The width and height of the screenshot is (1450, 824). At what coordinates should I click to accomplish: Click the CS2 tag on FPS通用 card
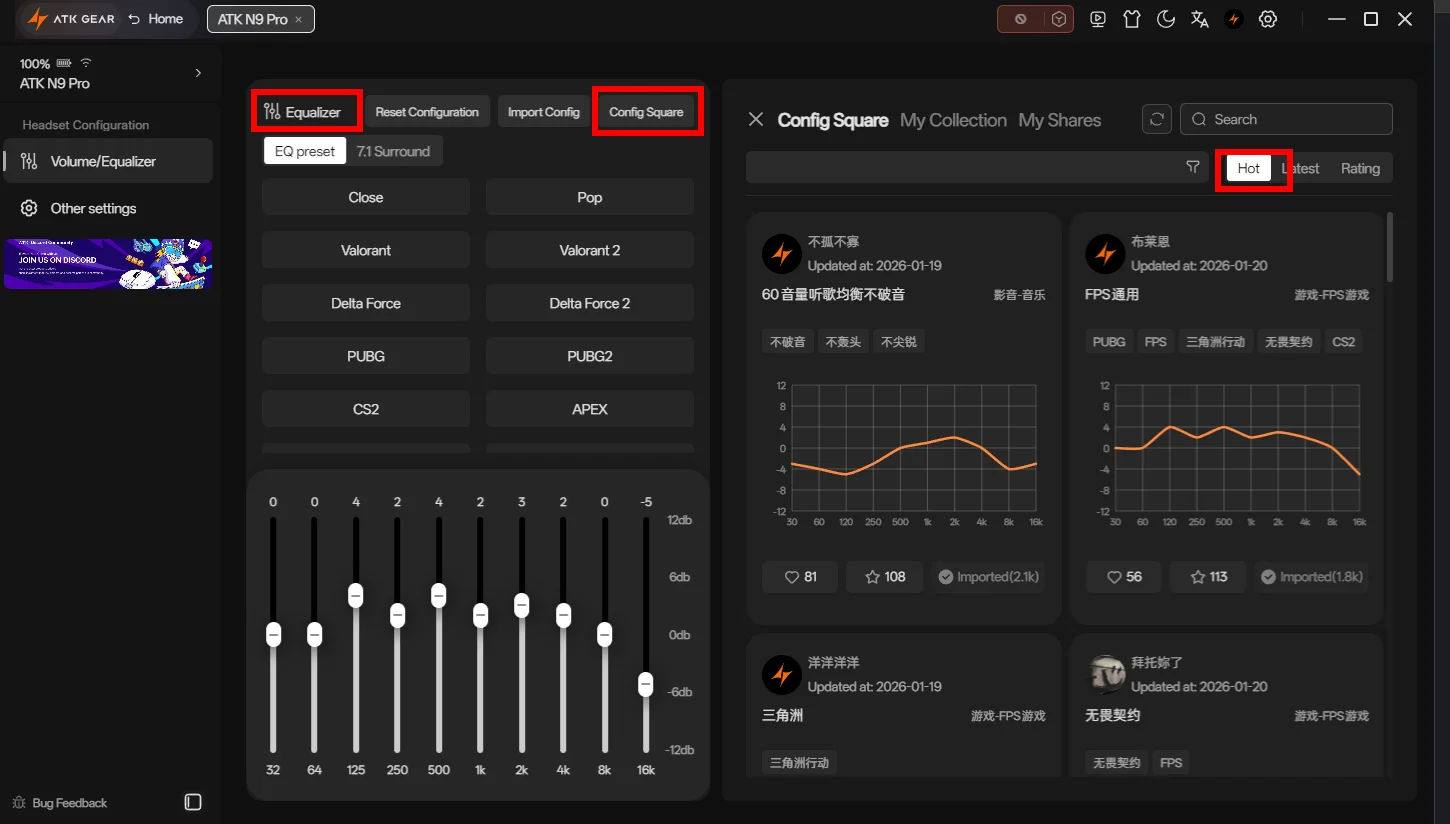(x=1344, y=342)
